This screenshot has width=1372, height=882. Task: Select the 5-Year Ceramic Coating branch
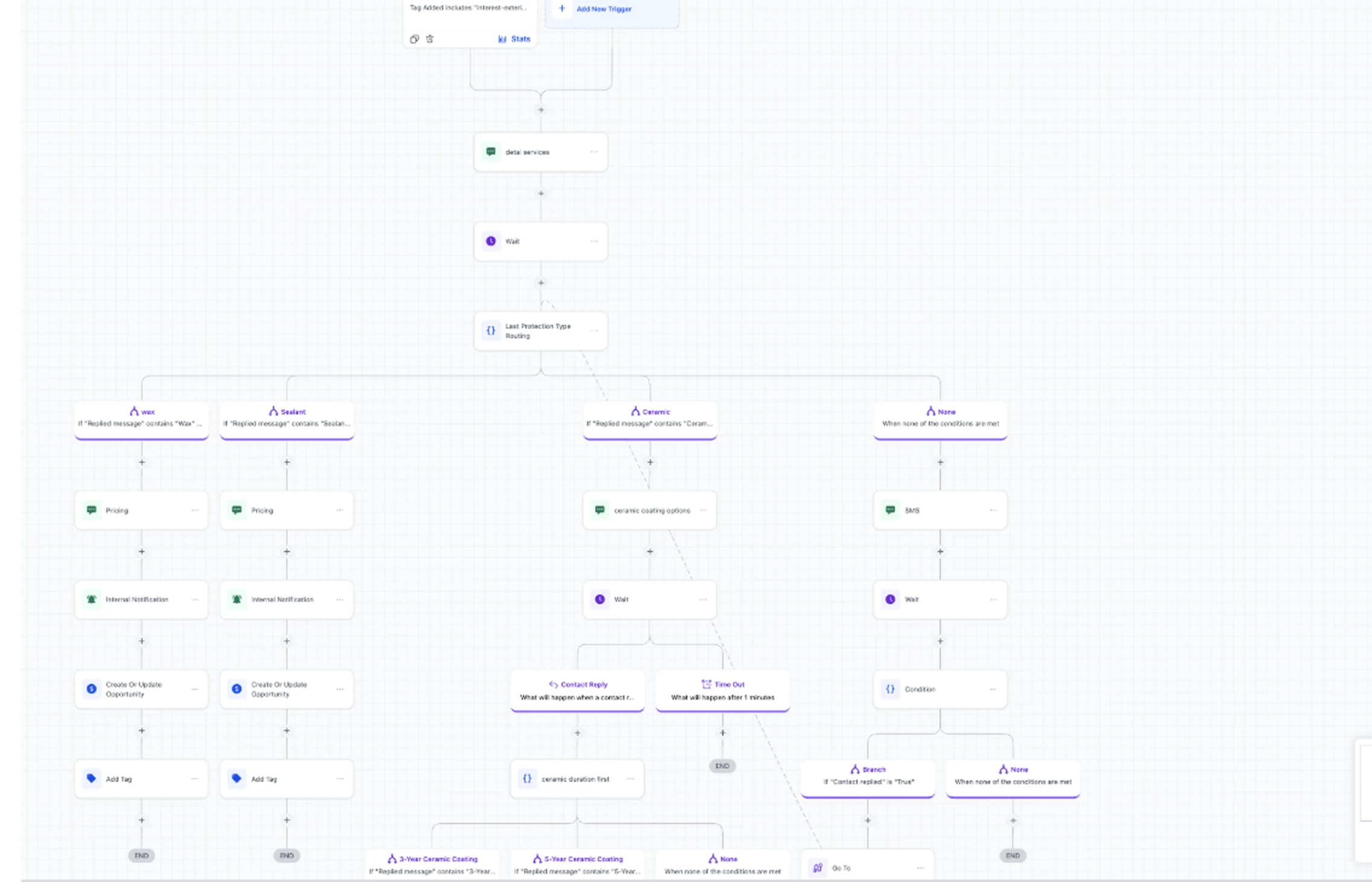click(x=577, y=865)
